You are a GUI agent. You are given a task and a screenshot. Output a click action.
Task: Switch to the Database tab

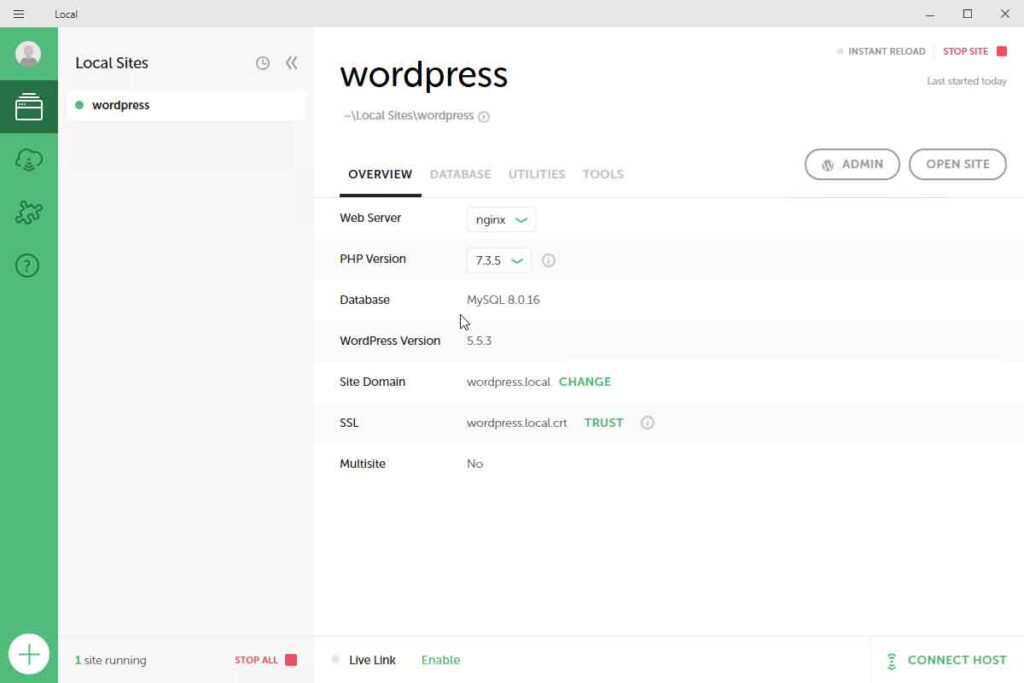pyautogui.click(x=460, y=174)
